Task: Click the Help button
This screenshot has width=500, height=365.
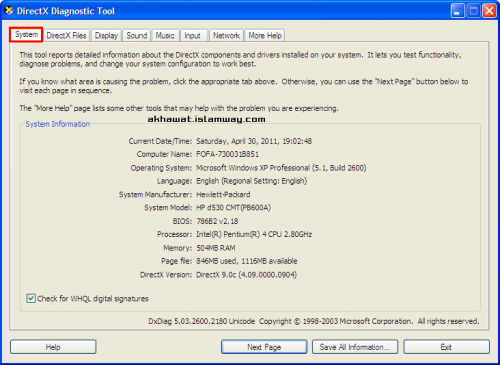Action: [x=53, y=347]
